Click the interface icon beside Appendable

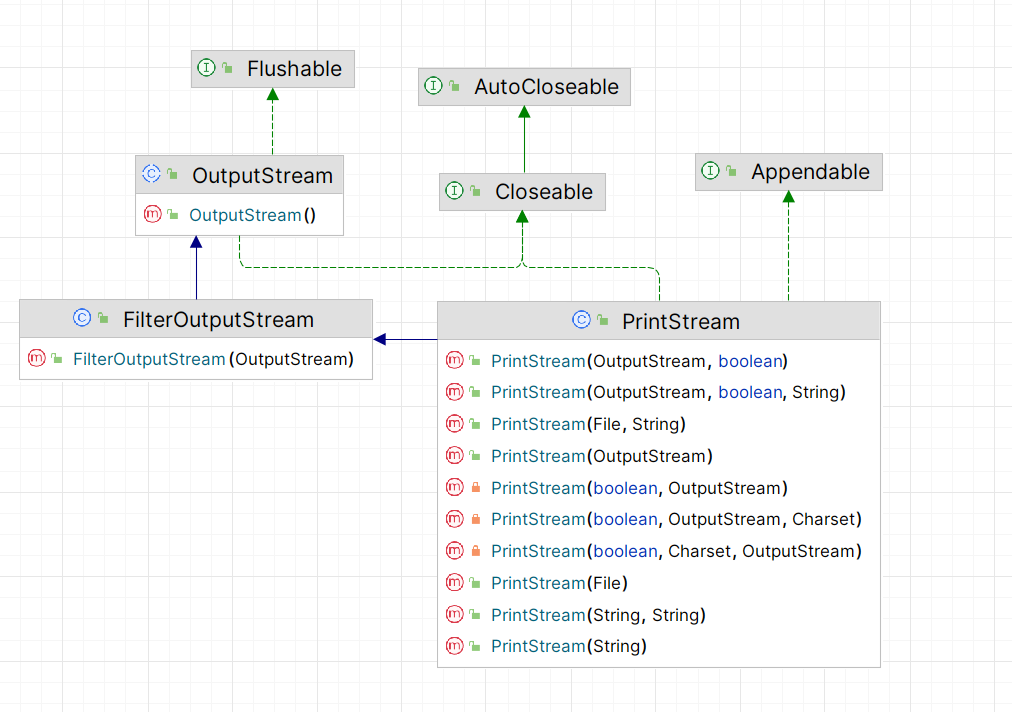tap(710, 170)
